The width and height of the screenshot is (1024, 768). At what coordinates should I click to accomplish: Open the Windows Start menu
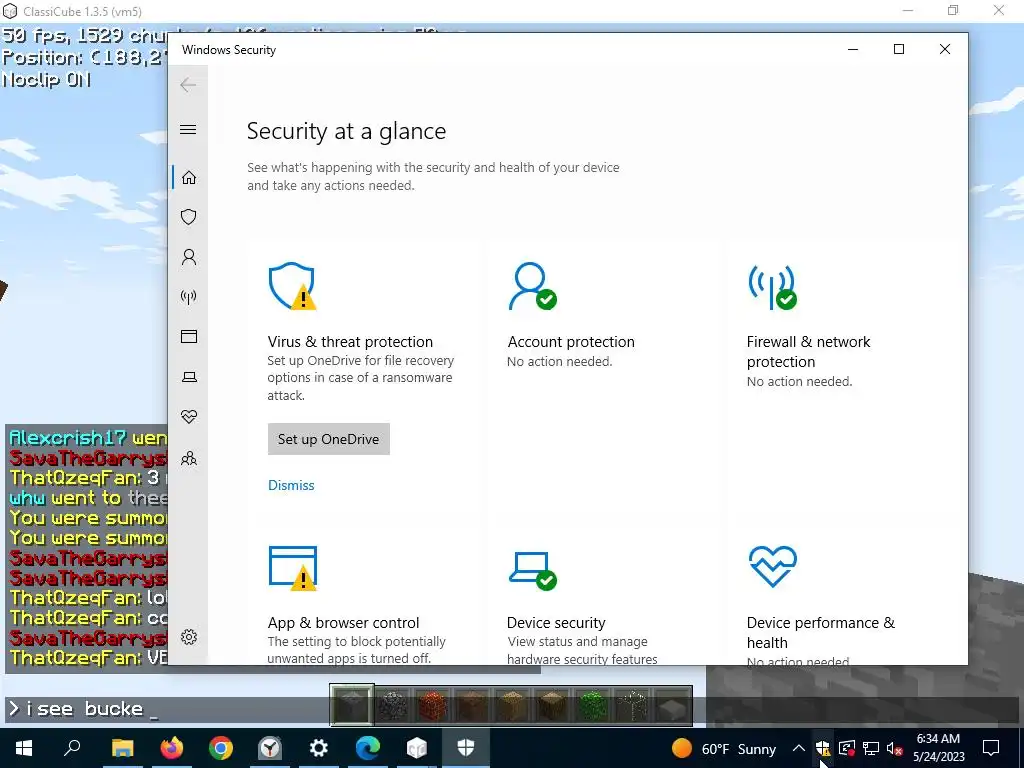point(24,748)
